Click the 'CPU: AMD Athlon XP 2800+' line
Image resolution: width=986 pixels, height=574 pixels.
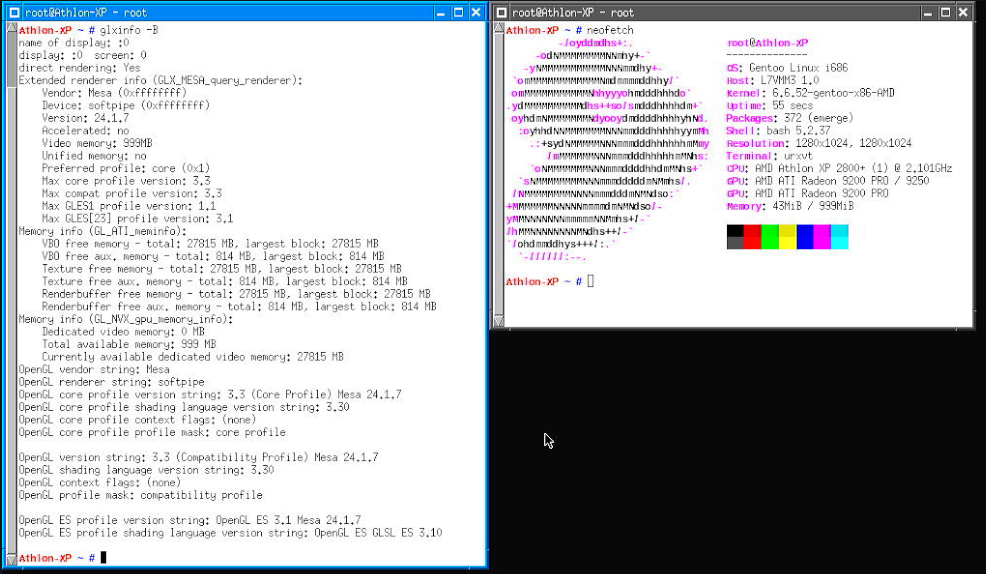pyautogui.click(x=839, y=168)
